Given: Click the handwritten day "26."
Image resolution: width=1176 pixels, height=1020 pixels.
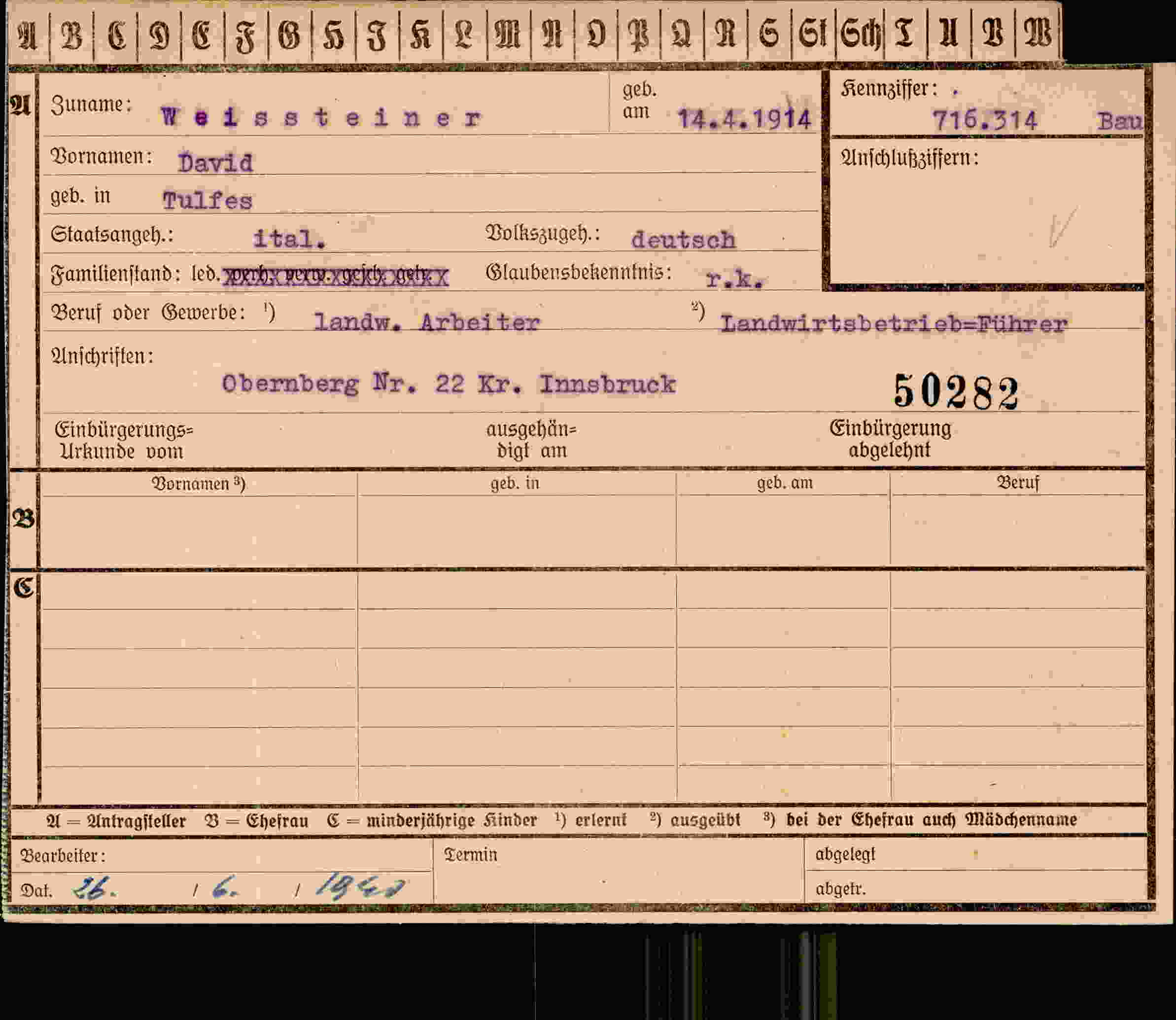Looking at the screenshot, I should 95,888.
